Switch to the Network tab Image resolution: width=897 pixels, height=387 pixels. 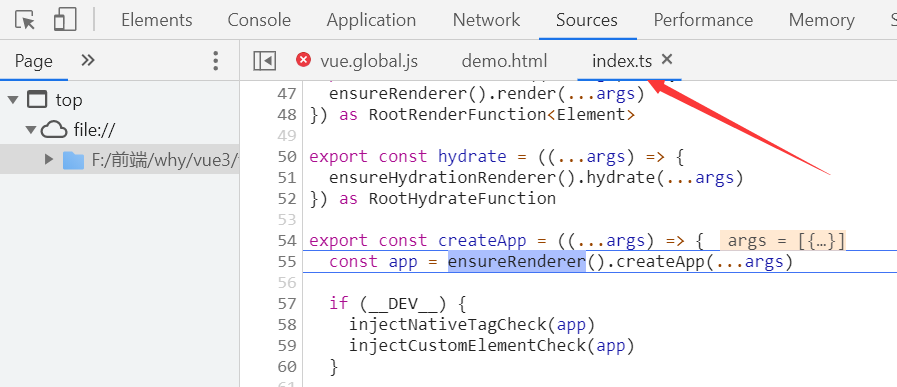tap(486, 20)
